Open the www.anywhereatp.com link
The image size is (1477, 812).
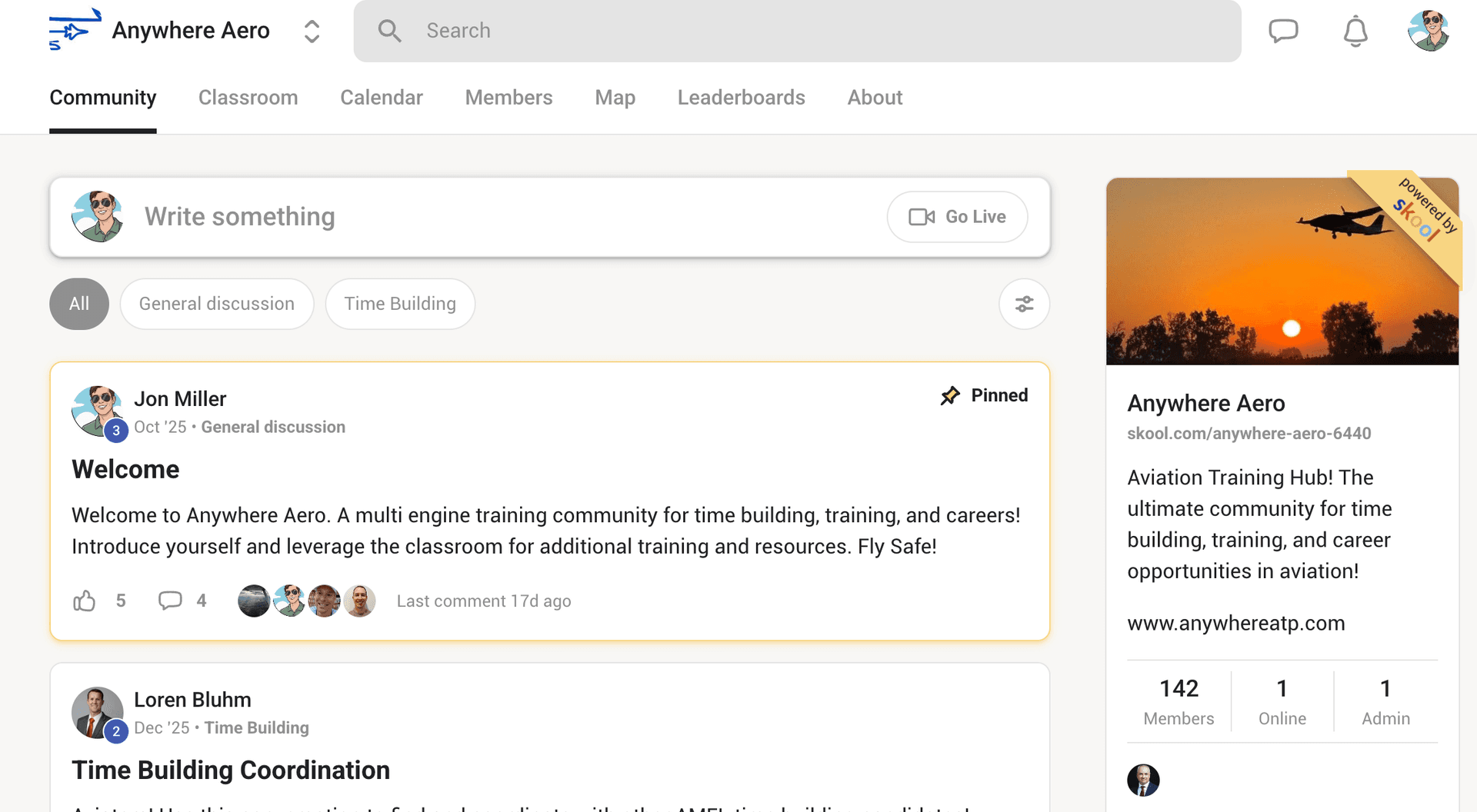[1235, 623]
